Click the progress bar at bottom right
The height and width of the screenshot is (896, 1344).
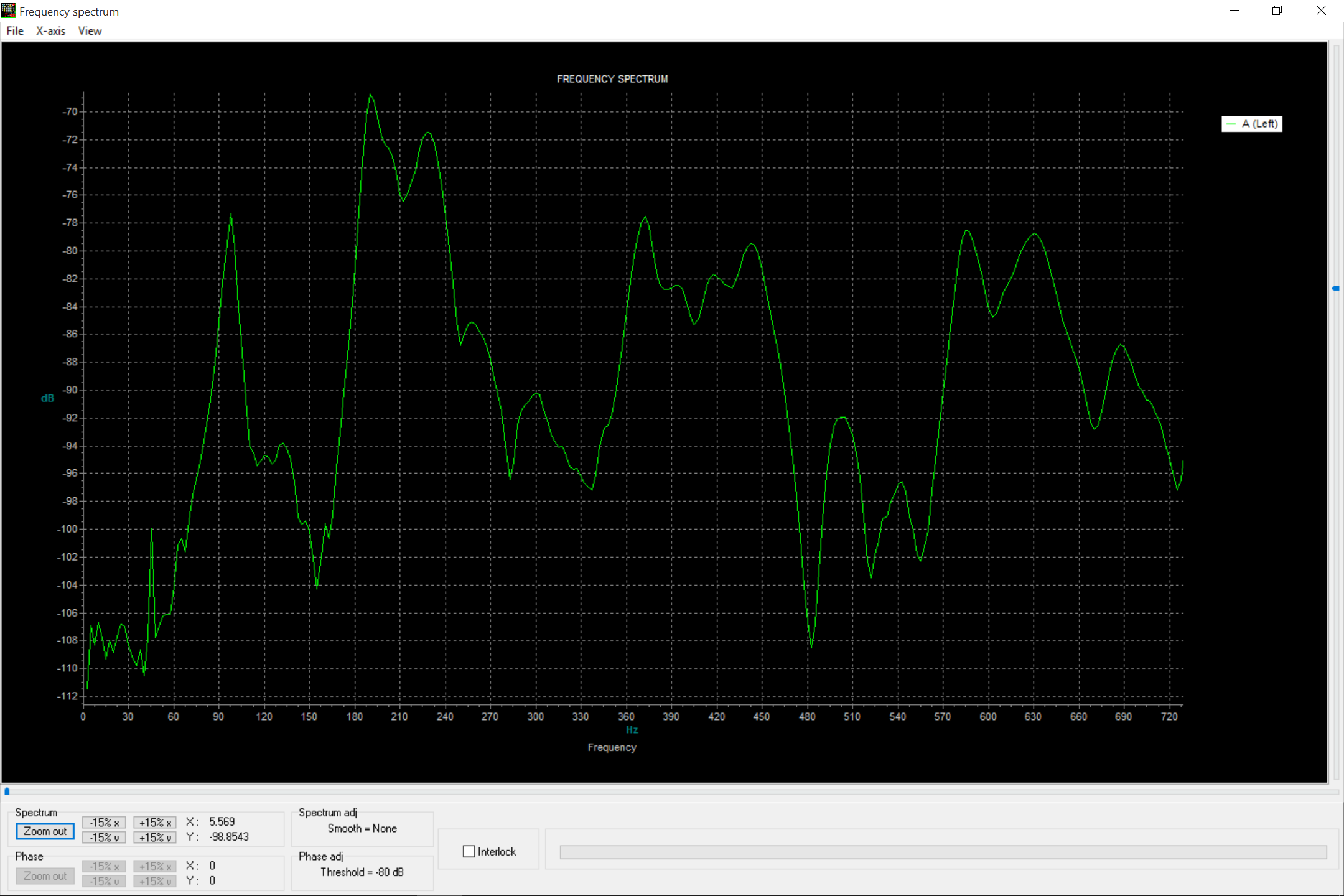pyautogui.click(x=943, y=852)
